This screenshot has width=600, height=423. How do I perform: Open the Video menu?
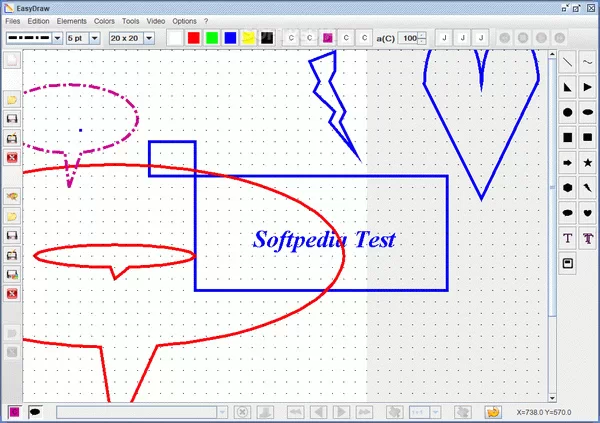[156, 21]
